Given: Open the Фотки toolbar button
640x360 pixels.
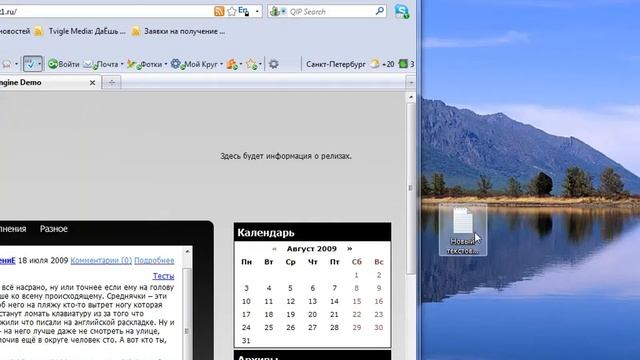Looking at the screenshot, I should pos(144,64).
